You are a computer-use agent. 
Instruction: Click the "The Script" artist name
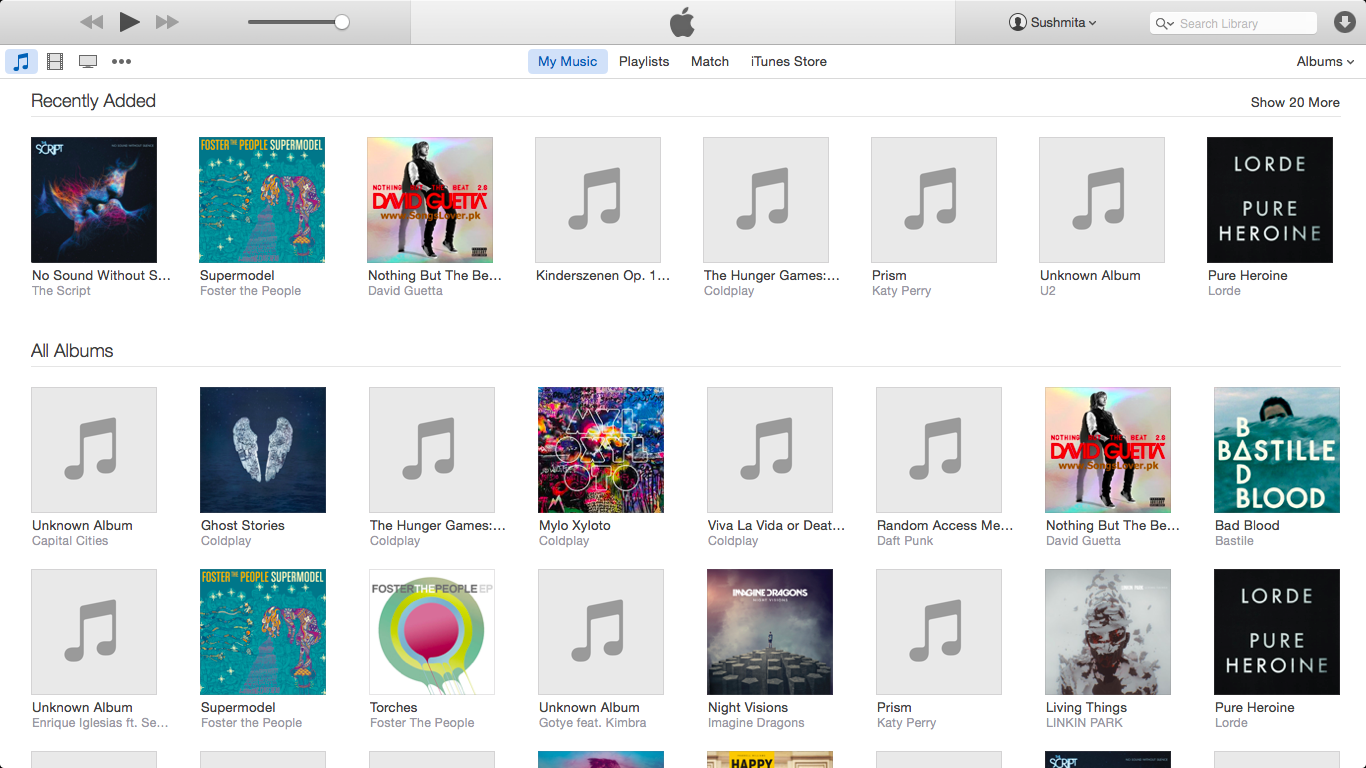(61, 291)
